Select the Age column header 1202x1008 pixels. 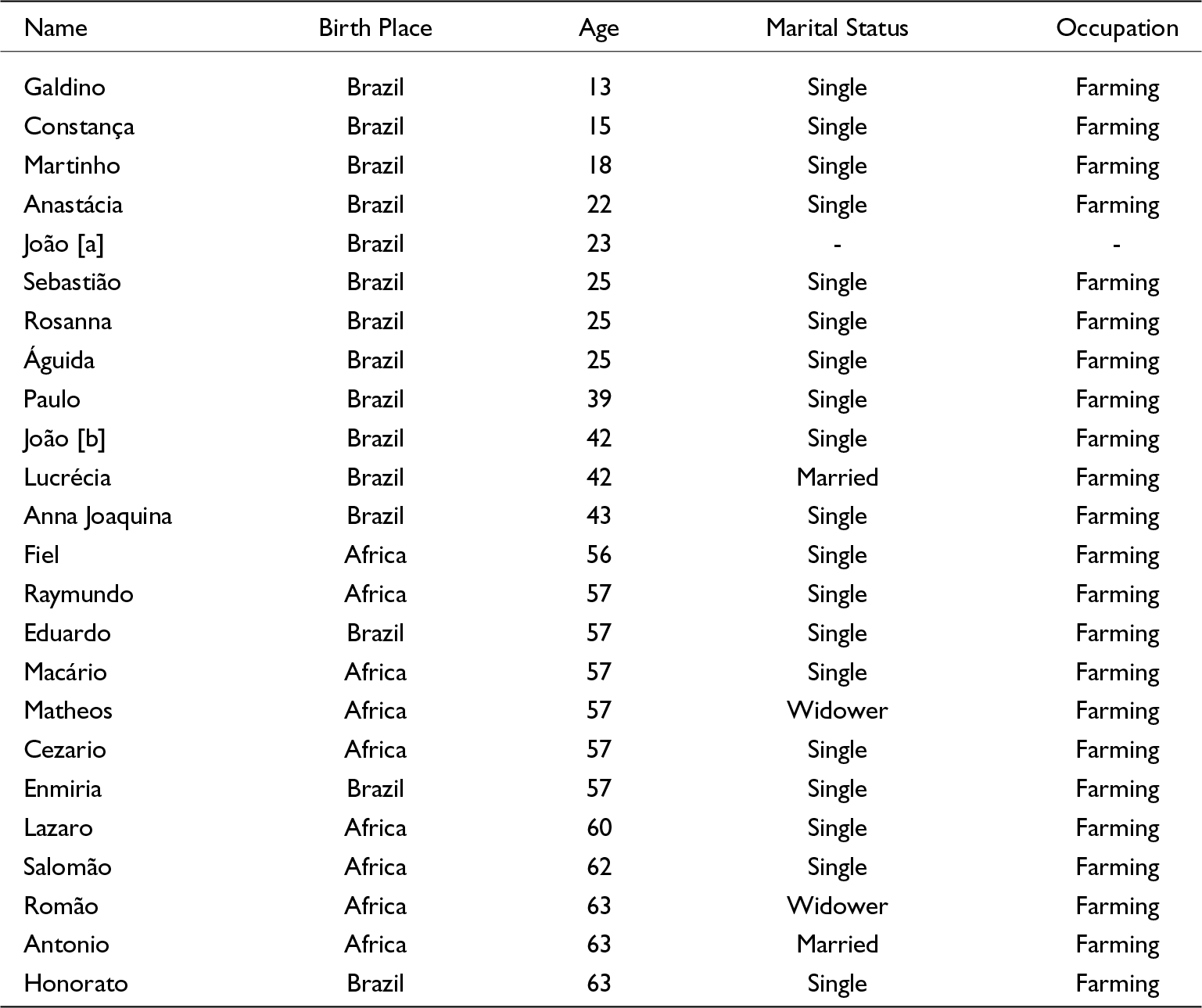coord(599,28)
